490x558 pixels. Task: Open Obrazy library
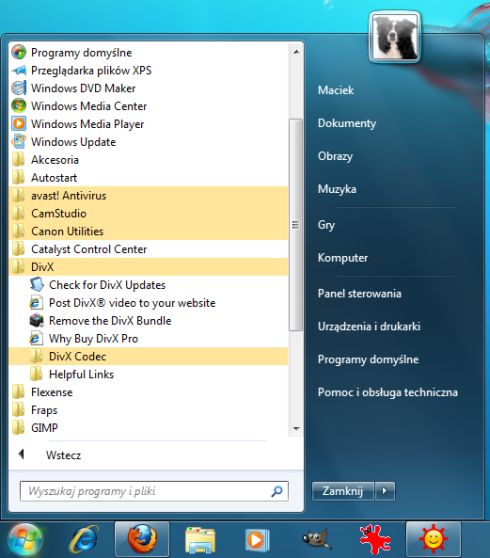(335, 156)
